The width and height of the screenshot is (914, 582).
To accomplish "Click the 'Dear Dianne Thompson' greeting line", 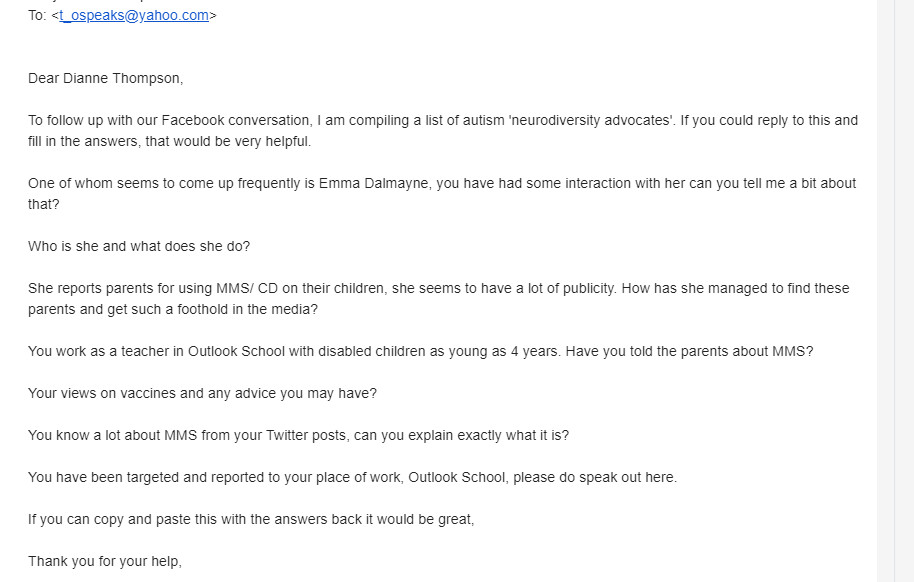I will pos(105,78).
